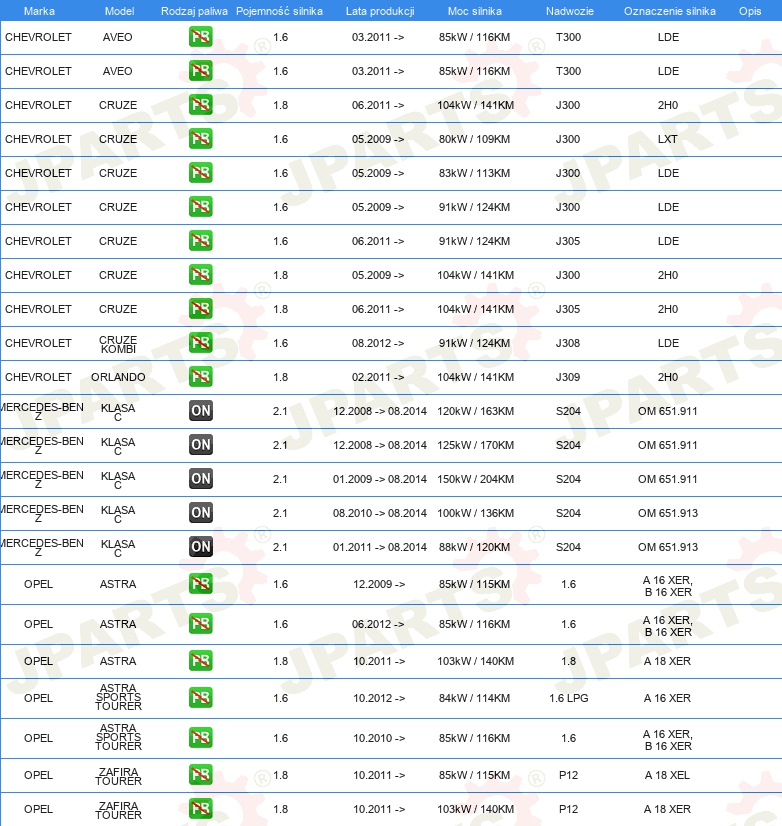Select the 80kW / 109KM power cell
The width and height of the screenshot is (782, 826).
(474, 139)
